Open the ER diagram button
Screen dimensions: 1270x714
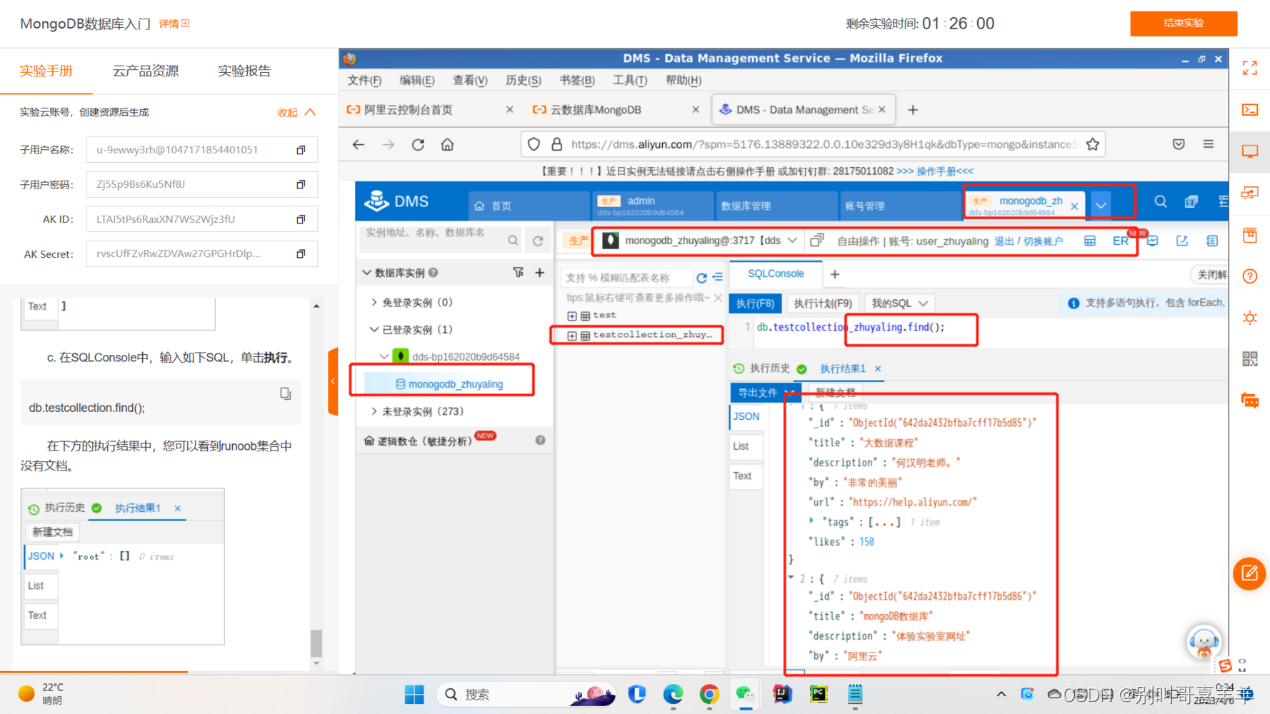1120,241
